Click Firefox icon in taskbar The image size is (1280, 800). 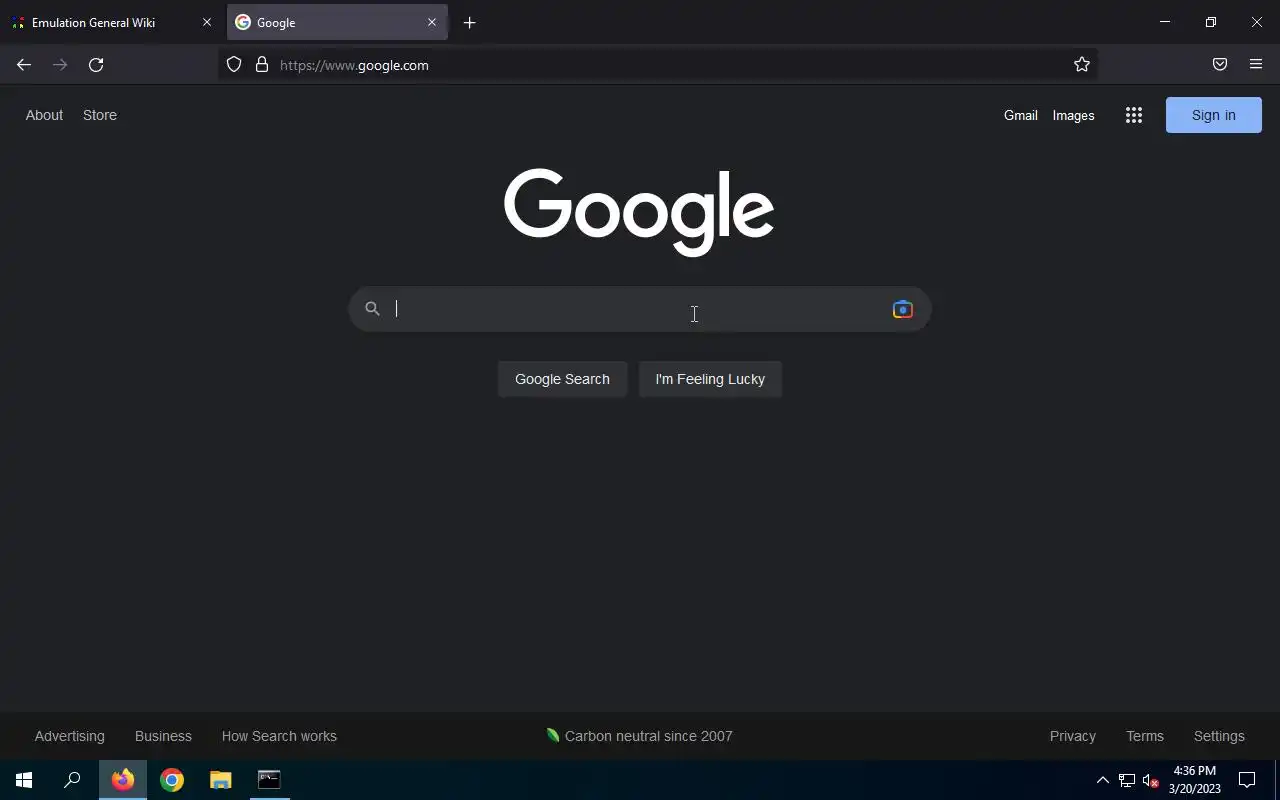[x=123, y=780]
